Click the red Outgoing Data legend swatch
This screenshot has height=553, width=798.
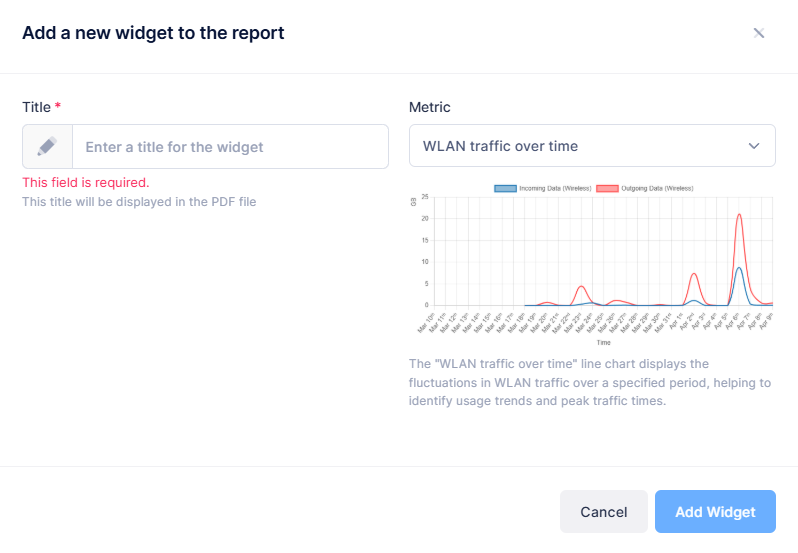[x=607, y=188]
